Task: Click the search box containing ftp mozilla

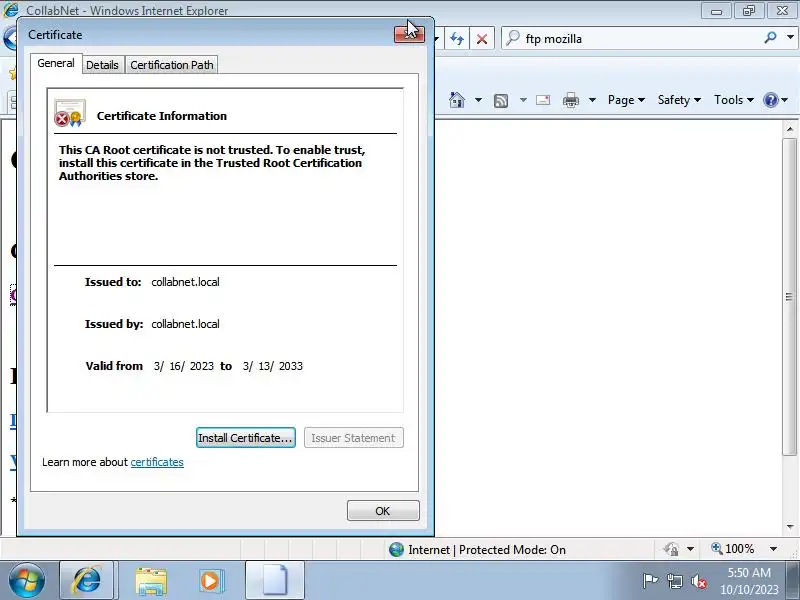Action: pos(631,39)
